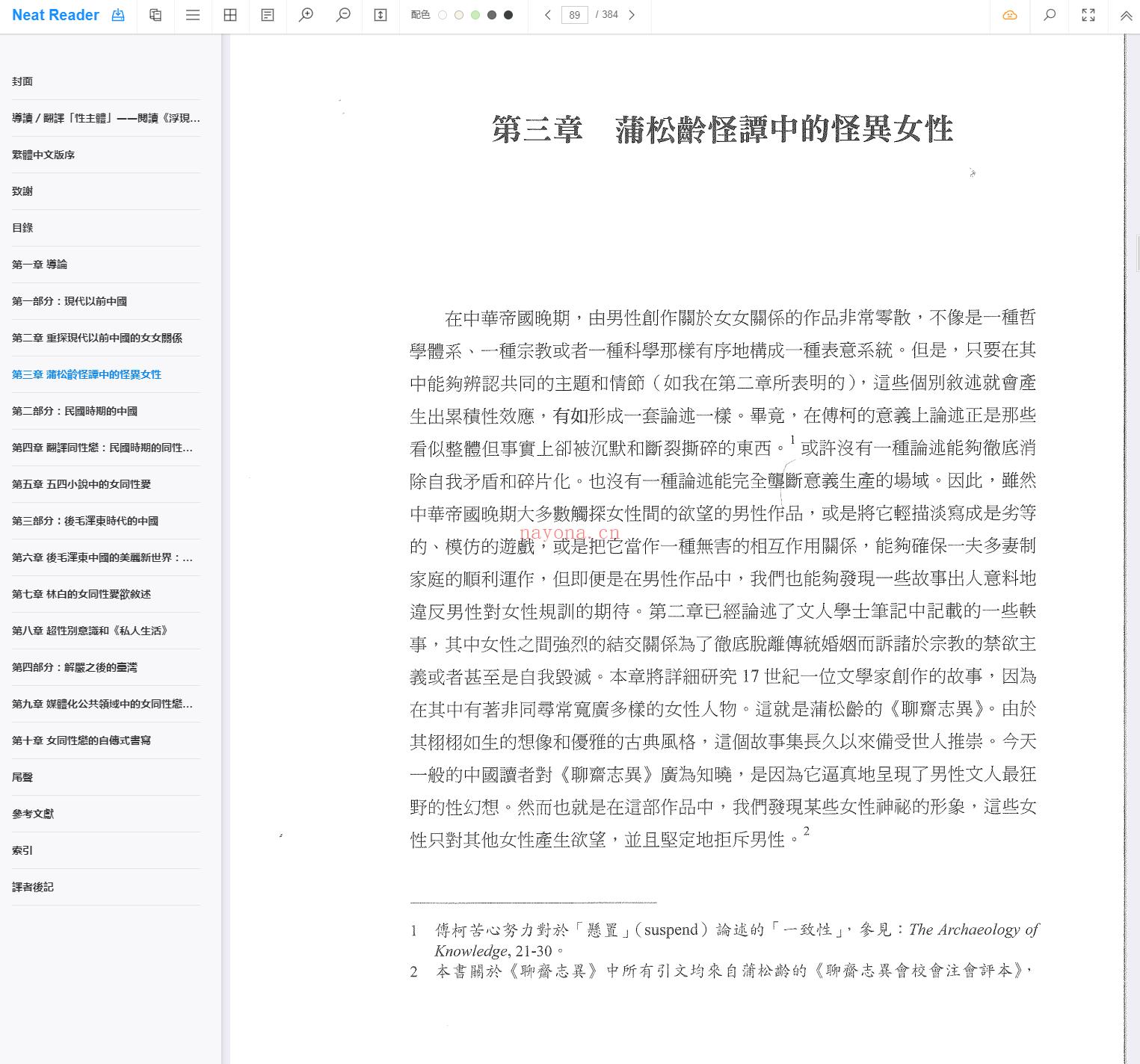The image size is (1140, 1064).
Task: Toggle the table of contents list icon
Action: point(193,15)
